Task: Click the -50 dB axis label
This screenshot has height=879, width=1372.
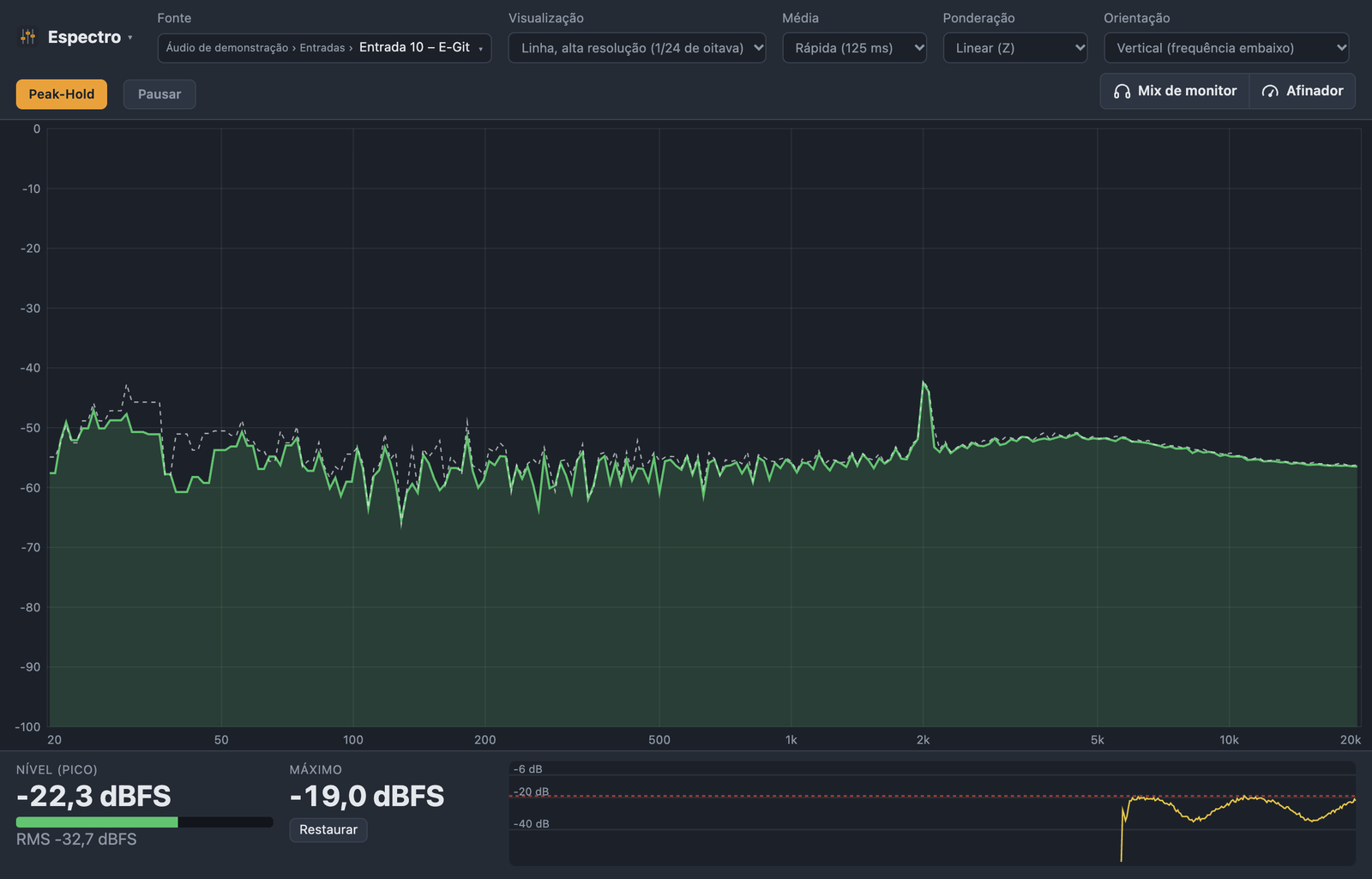Action: [30, 428]
